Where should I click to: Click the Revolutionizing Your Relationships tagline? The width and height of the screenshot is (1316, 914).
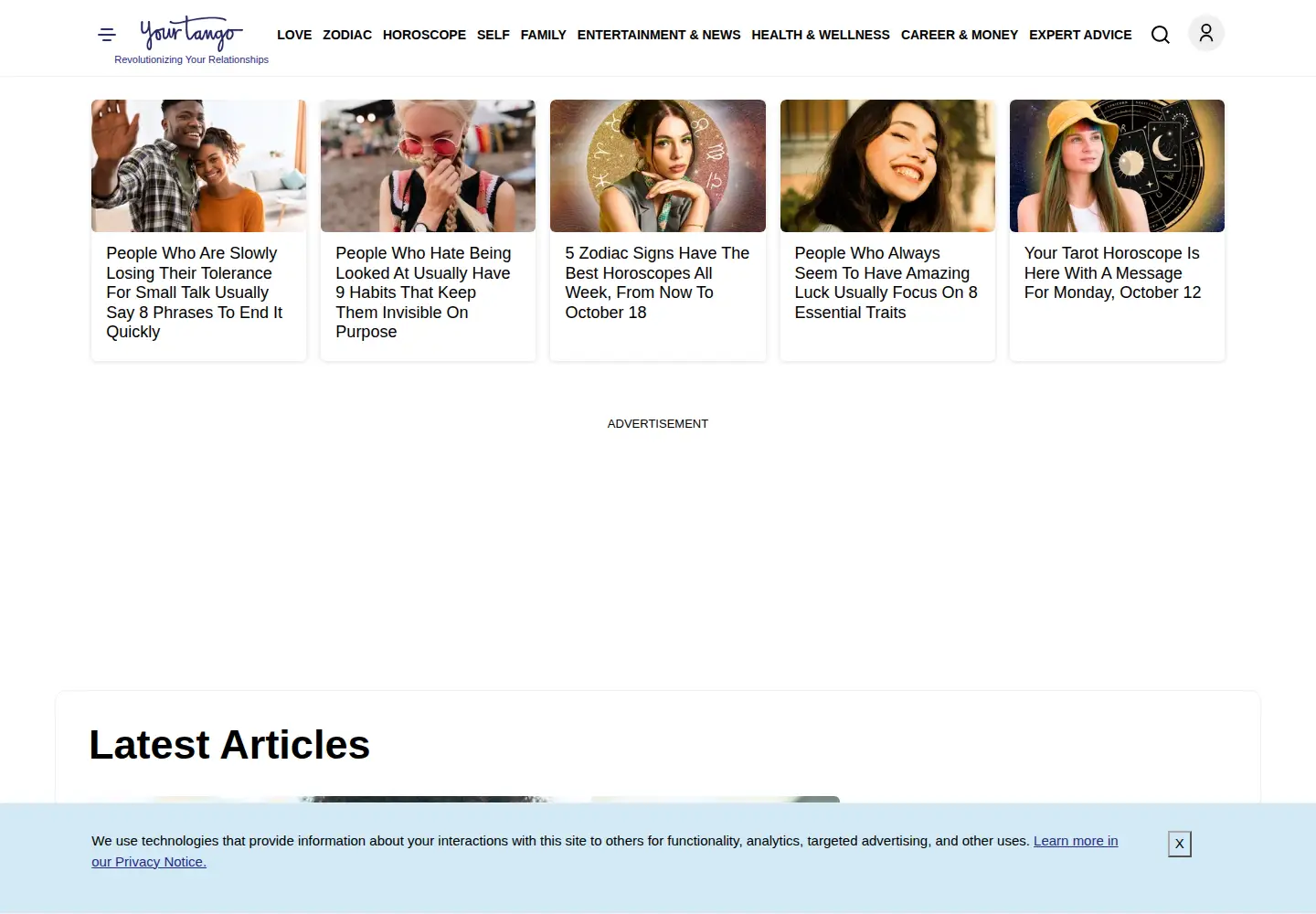pyautogui.click(x=191, y=59)
